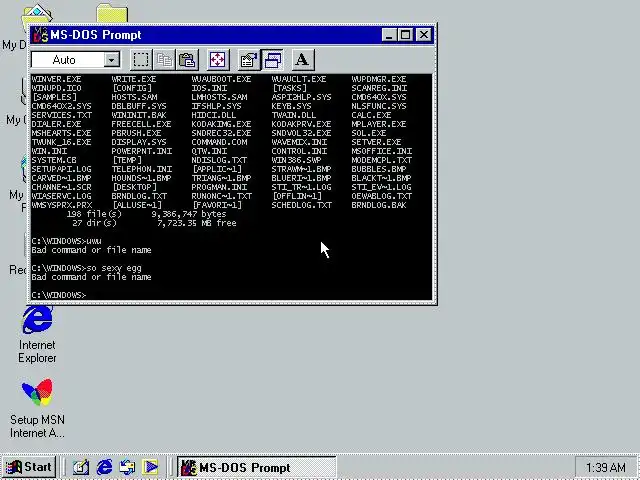Click the MS-DOS Prompt title bar icon
The width and height of the screenshot is (640, 480).
(x=40, y=35)
